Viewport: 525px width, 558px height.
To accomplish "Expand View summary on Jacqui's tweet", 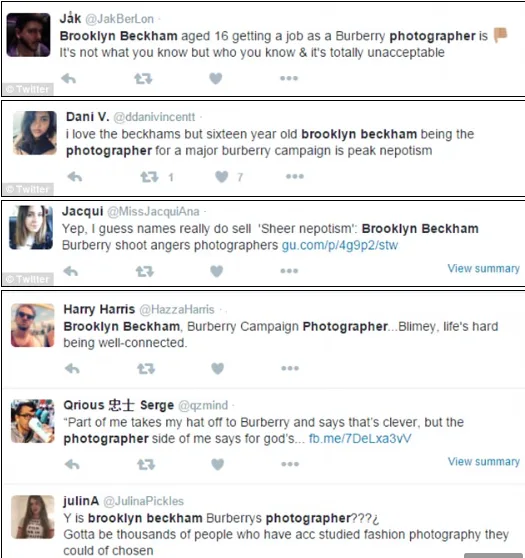I will click(483, 268).
